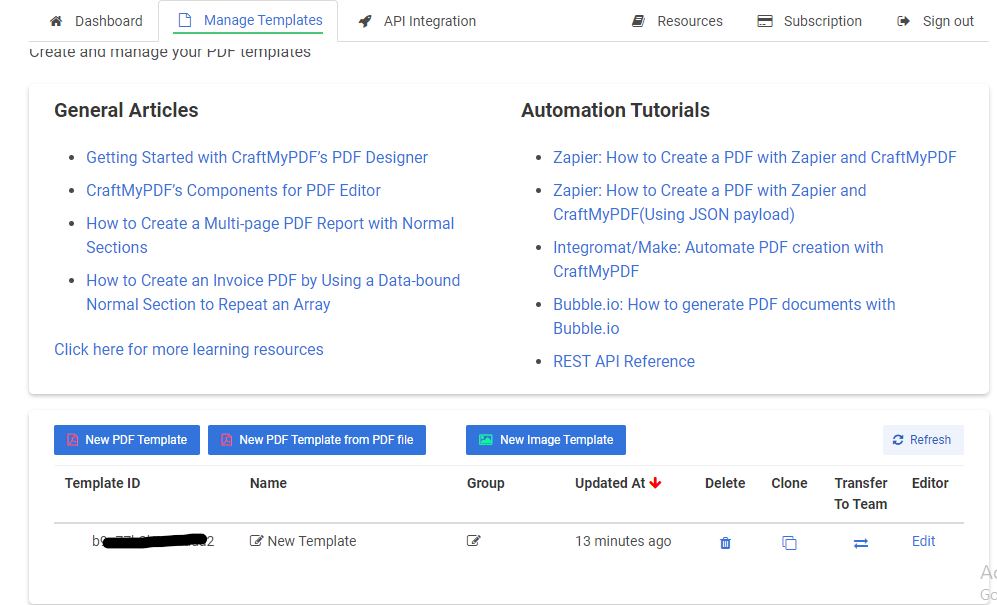Open the REST API Reference link
This screenshot has height=605, width=997.
[x=624, y=361]
